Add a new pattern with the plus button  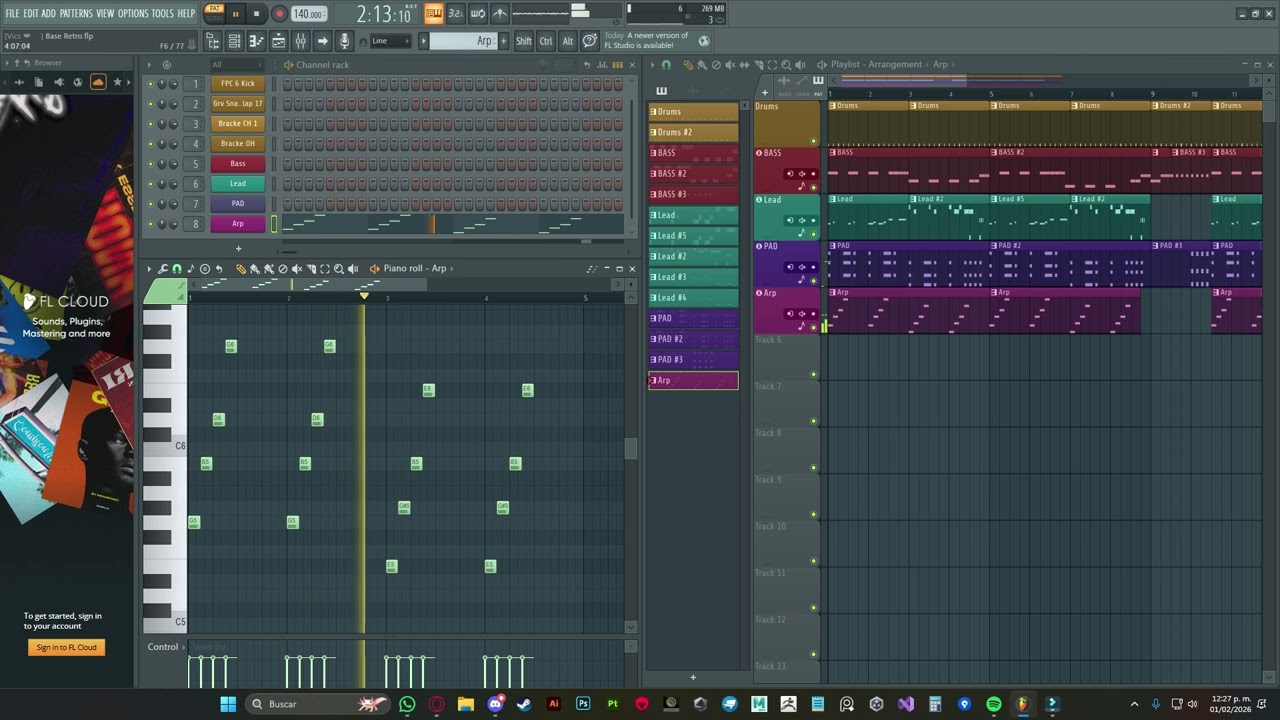[504, 41]
